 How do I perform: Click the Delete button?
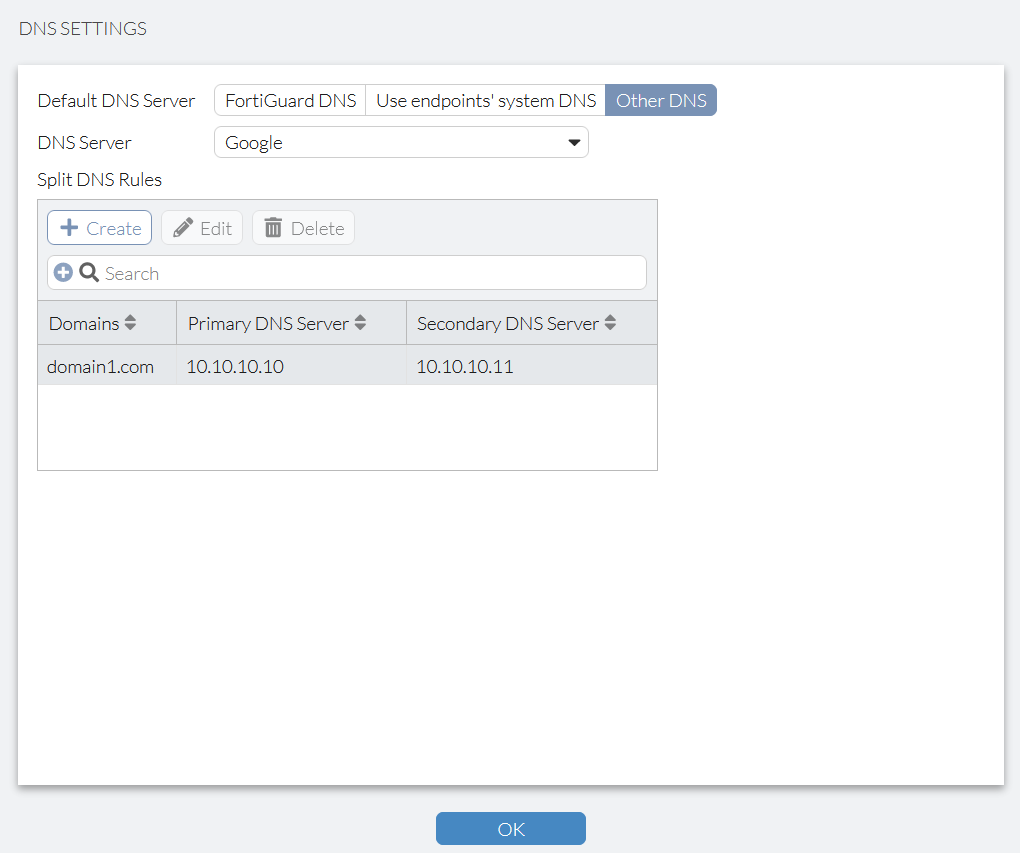coord(303,227)
